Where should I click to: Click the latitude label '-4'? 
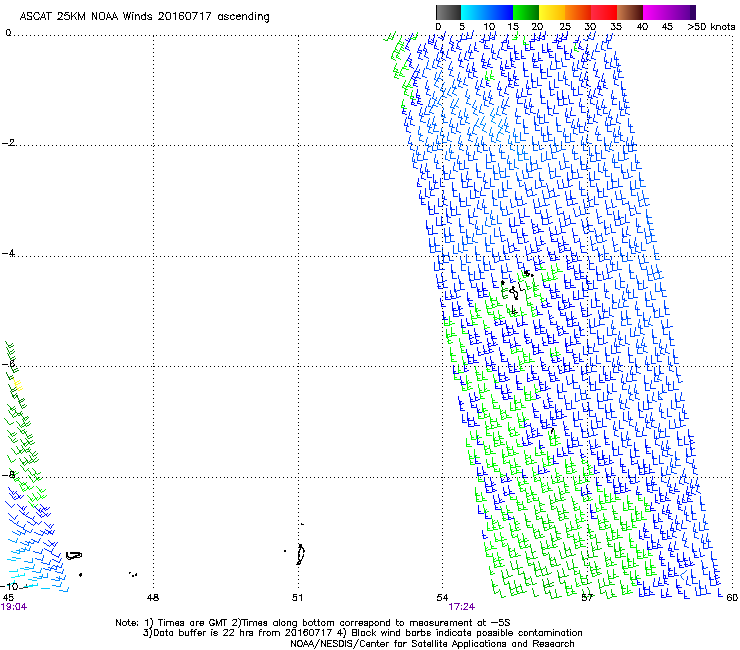click(8, 253)
